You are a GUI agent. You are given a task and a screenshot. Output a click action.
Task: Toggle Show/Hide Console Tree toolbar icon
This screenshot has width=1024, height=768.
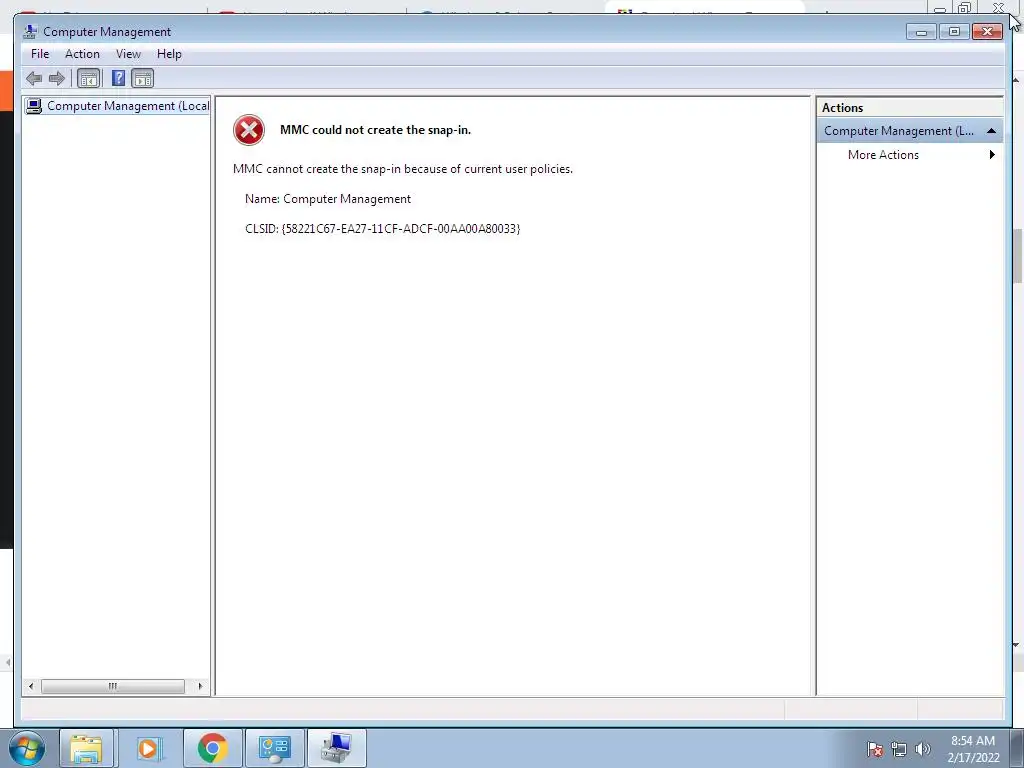(x=89, y=79)
